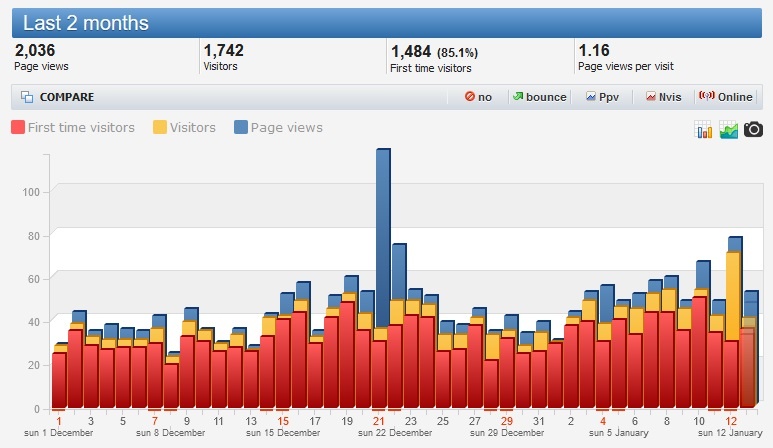Click the red '29' date label
This screenshot has height=448, width=773.
507,421
